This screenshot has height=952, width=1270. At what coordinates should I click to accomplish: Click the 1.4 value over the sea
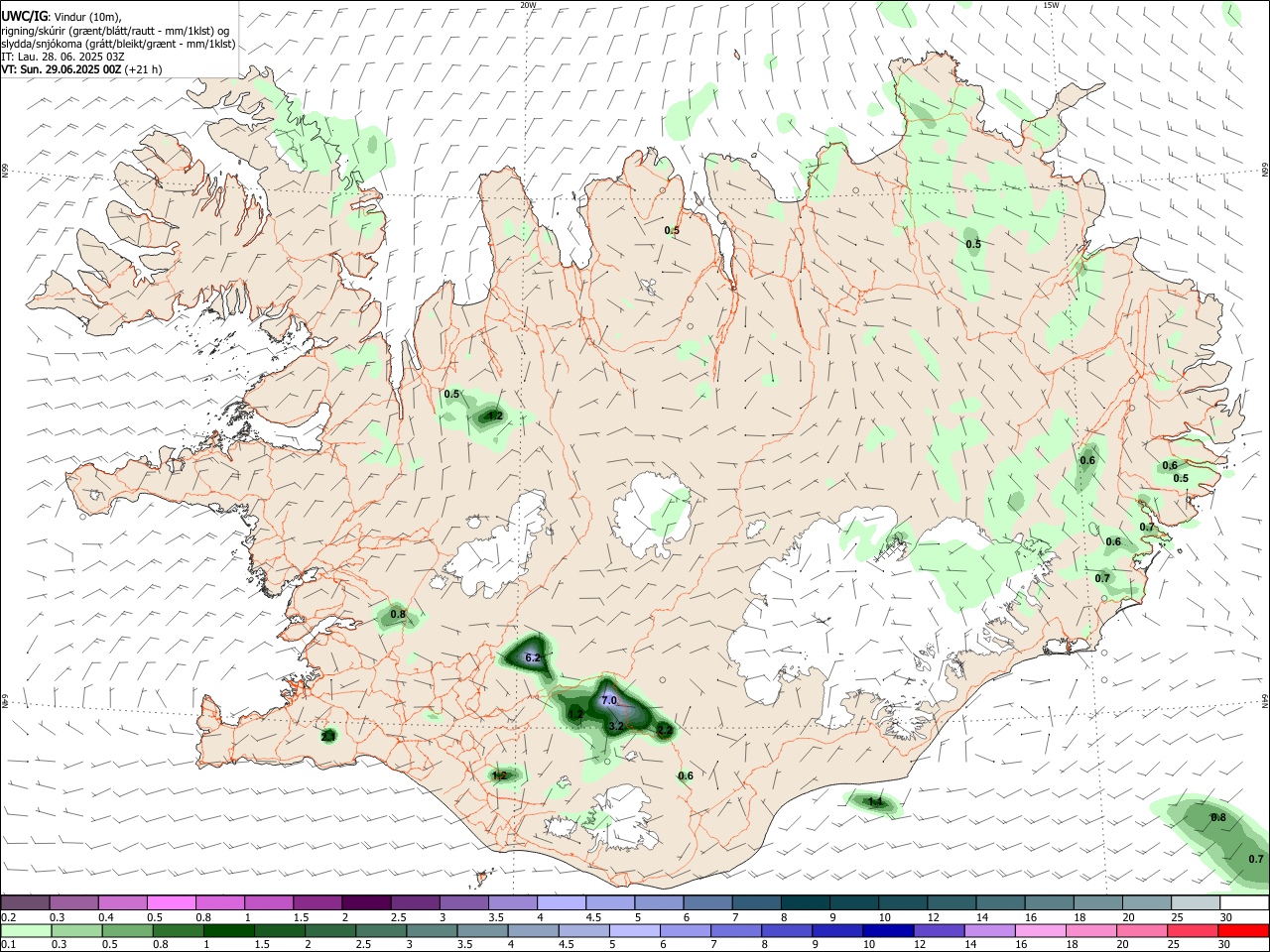click(x=875, y=801)
